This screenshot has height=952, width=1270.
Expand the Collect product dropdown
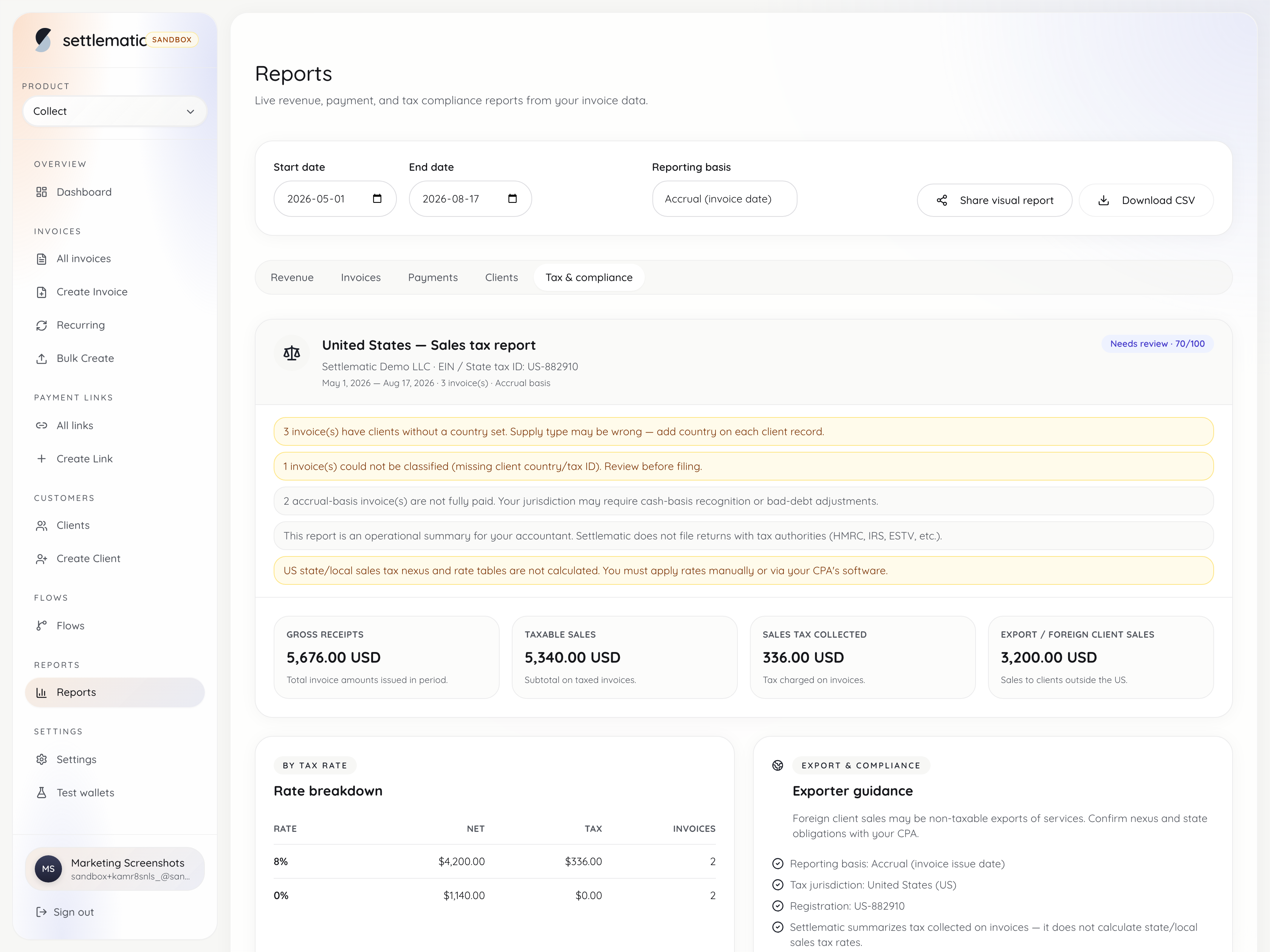point(115,111)
